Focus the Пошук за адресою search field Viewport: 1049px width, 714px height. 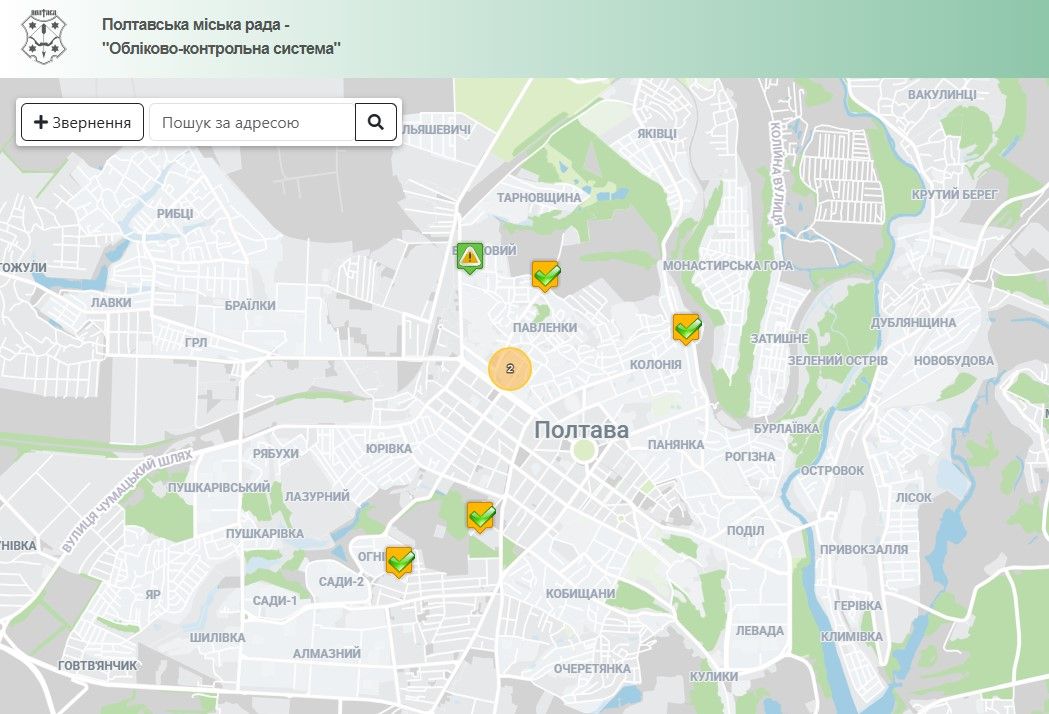coord(252,122)
